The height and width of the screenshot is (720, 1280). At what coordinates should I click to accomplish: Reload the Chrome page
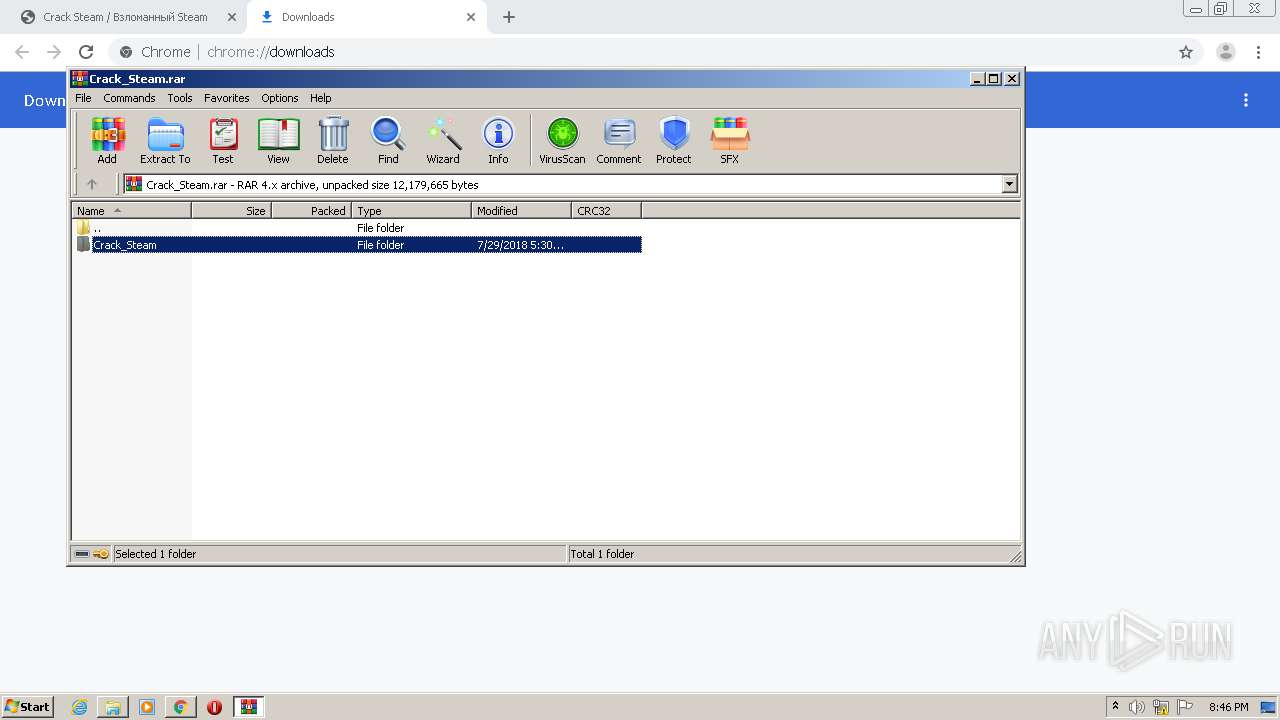pos(86,52)
